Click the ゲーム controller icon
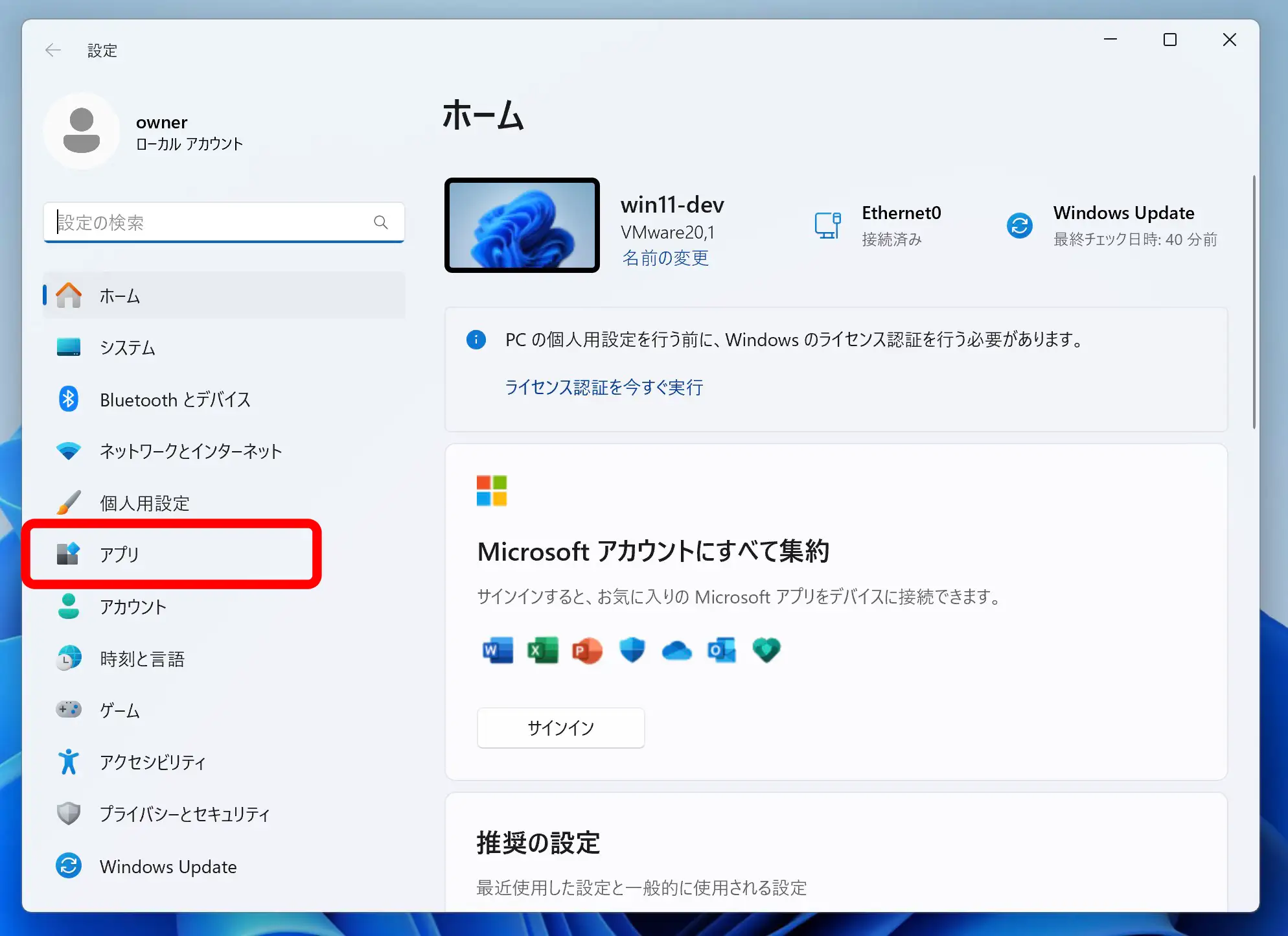 [69, 710]
